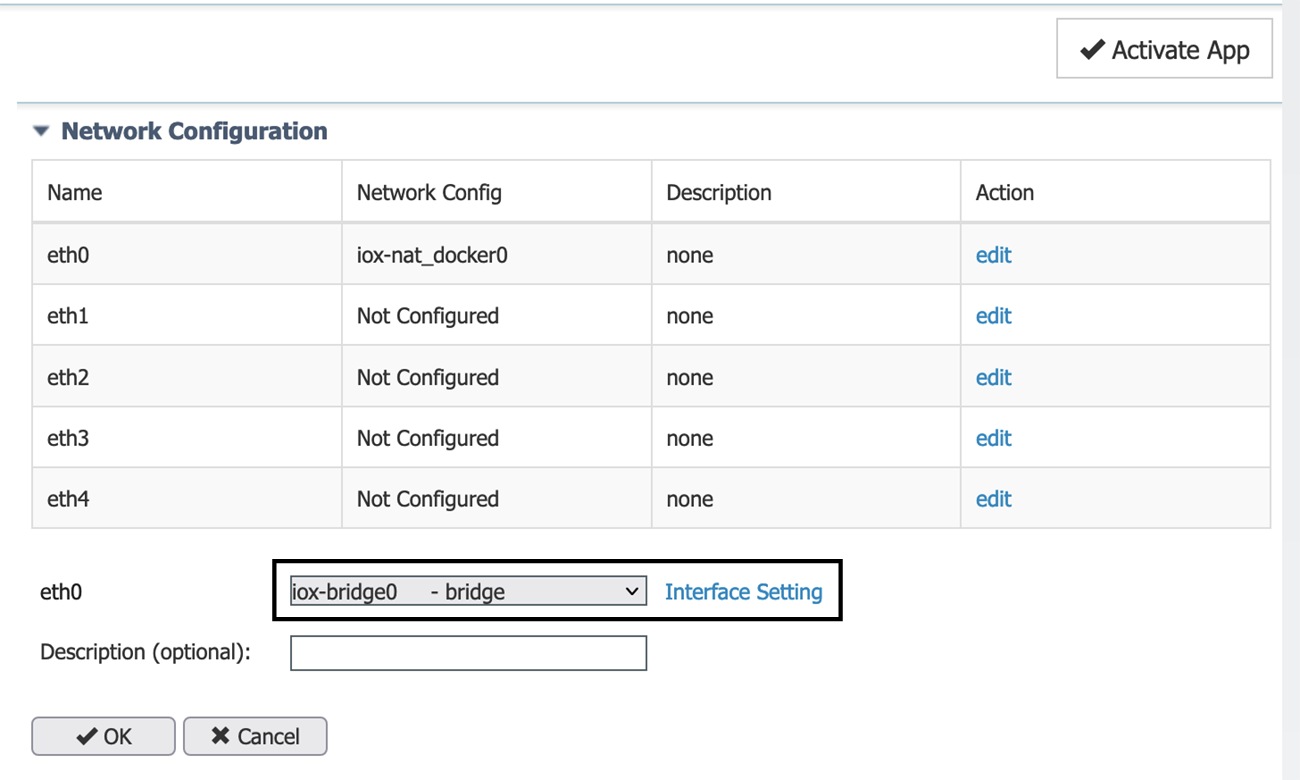Image resolution: width=1300 pixels, height=780 pixels.
Task: Select the iox-nat_docker0 config cell
Action: (x=428, y=255)
